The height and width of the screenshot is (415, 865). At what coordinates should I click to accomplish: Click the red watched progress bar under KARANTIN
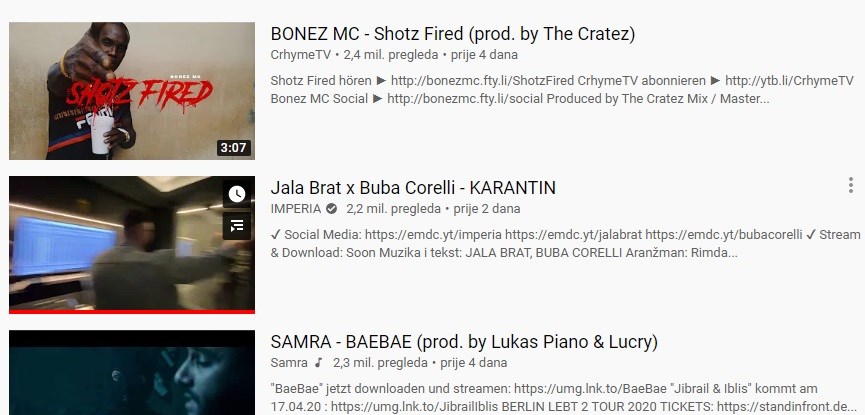(132, 312)
